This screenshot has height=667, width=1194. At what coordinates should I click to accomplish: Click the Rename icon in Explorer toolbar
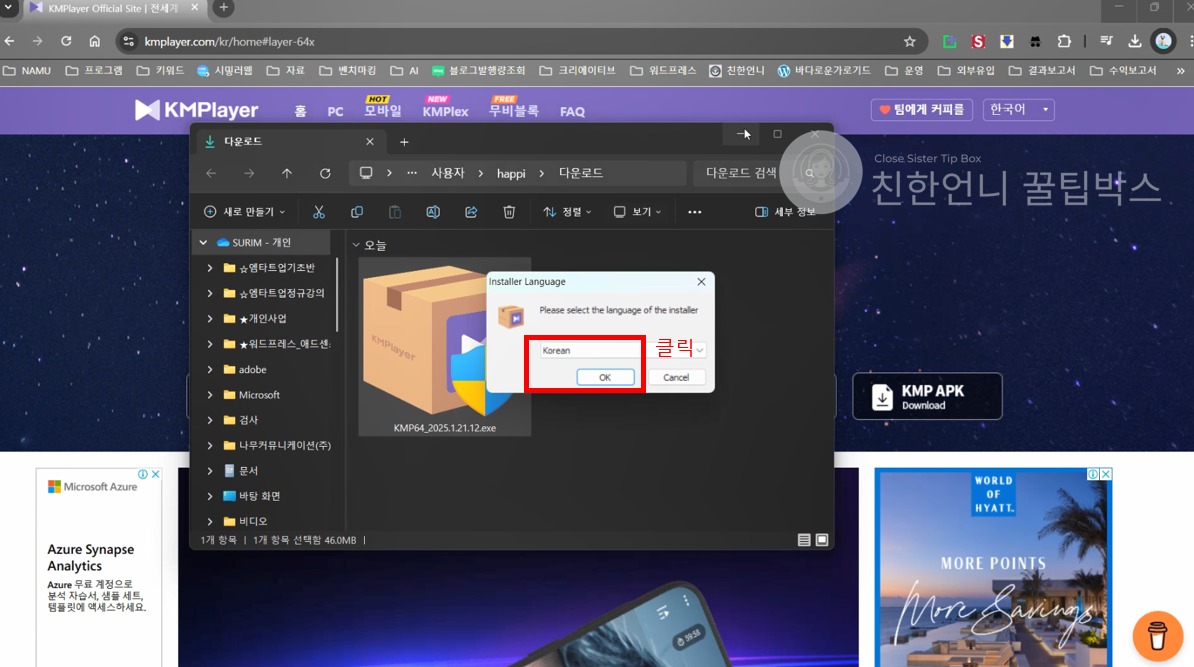pyautogui.click(x=433, y=212)
